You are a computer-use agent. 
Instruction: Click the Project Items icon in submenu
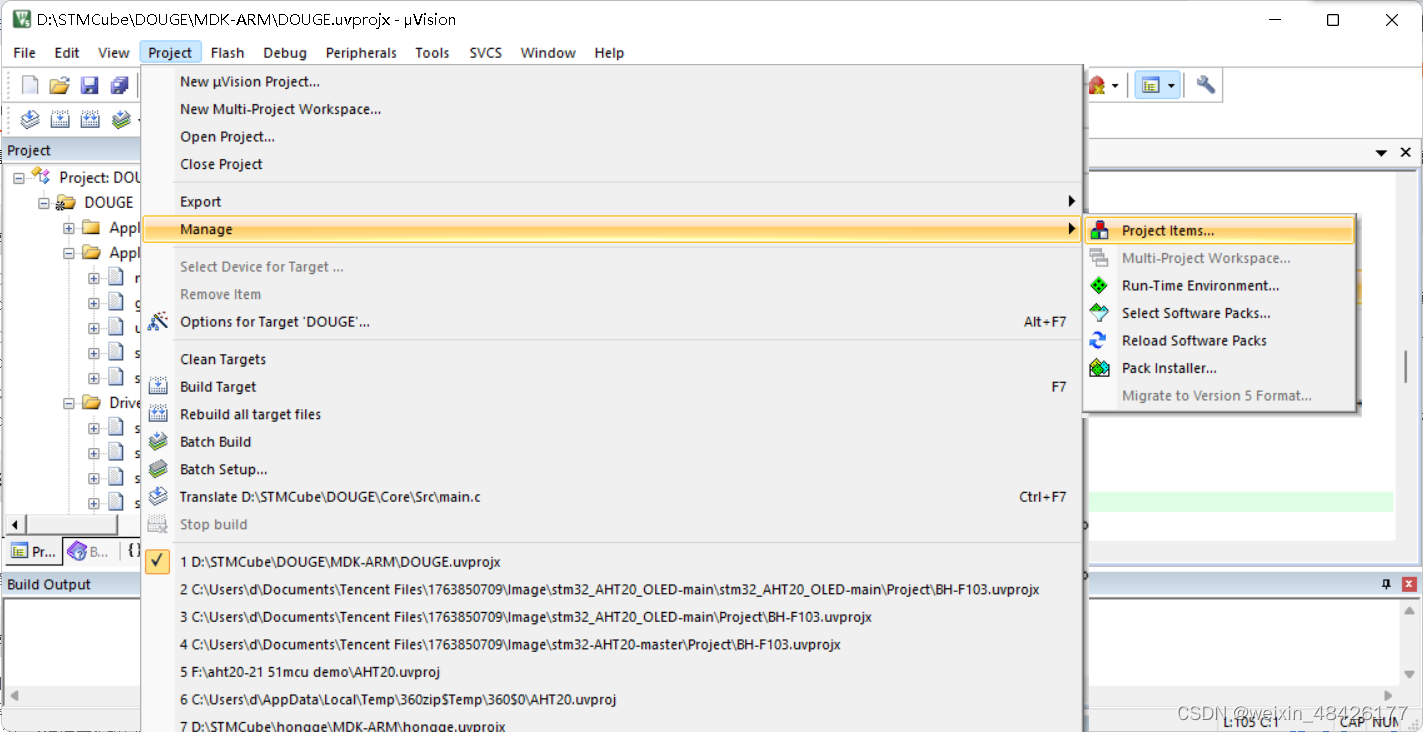(1100, 231)
